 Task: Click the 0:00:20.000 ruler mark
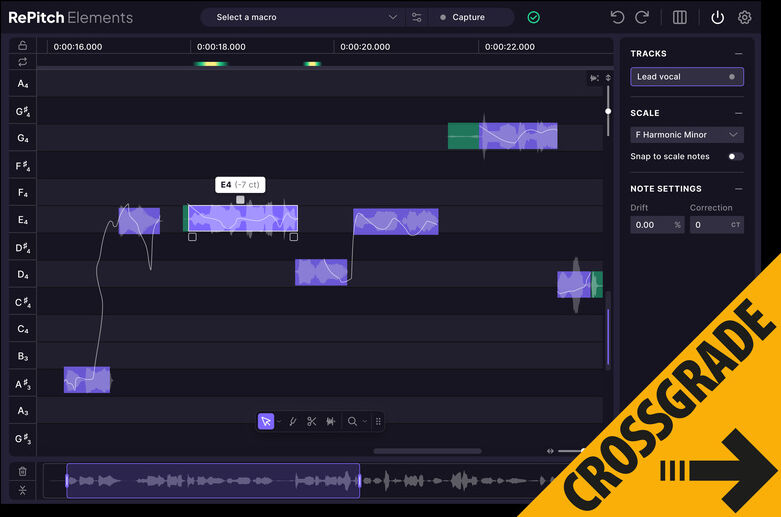[x=365, y=47]
